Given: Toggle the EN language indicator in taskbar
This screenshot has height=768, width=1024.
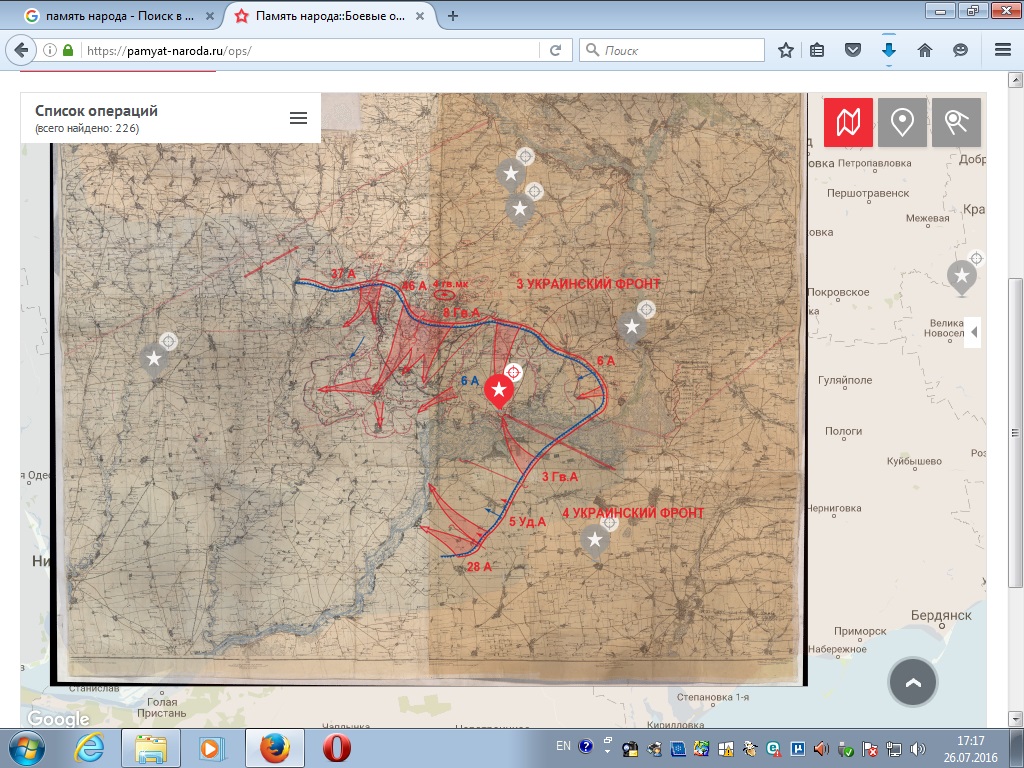Looking at the screenshot, I should coord(563,746).
